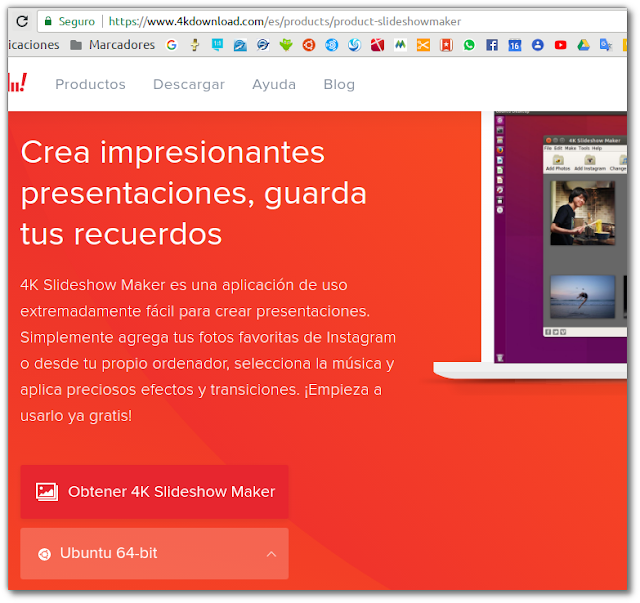Open the orange Ubuntu logo bookmark

pyautogui.click(x=309, y=45)
